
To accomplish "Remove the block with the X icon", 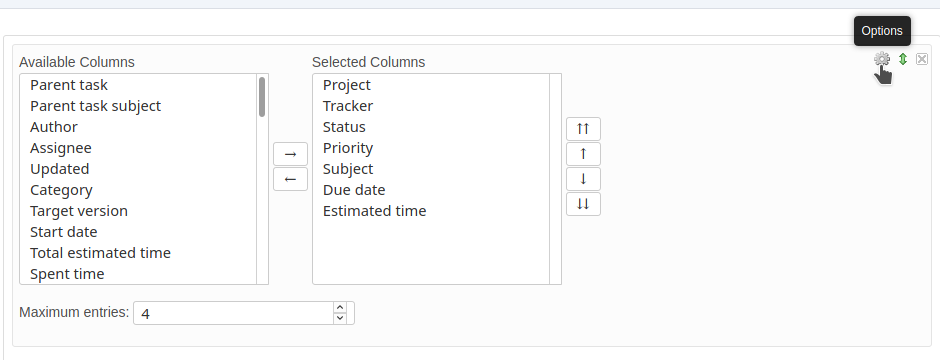I will point(922,59).
